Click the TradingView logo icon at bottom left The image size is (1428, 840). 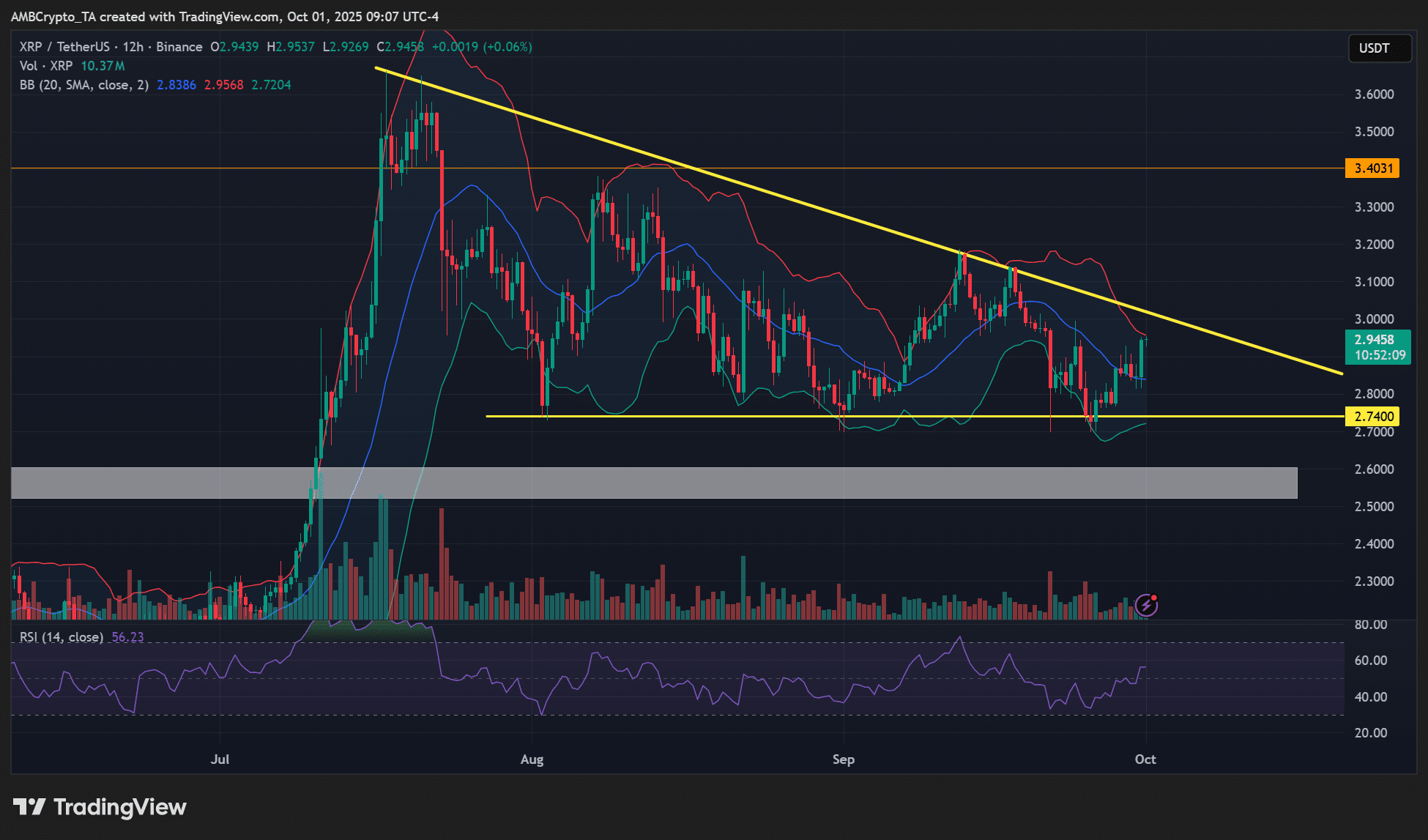tap(29, 807)
